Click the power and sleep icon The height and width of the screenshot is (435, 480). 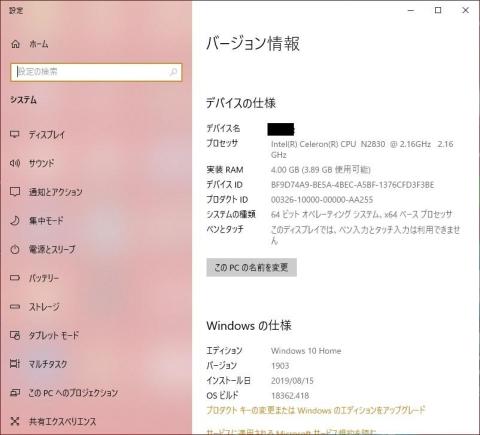[x=15, y=249]
